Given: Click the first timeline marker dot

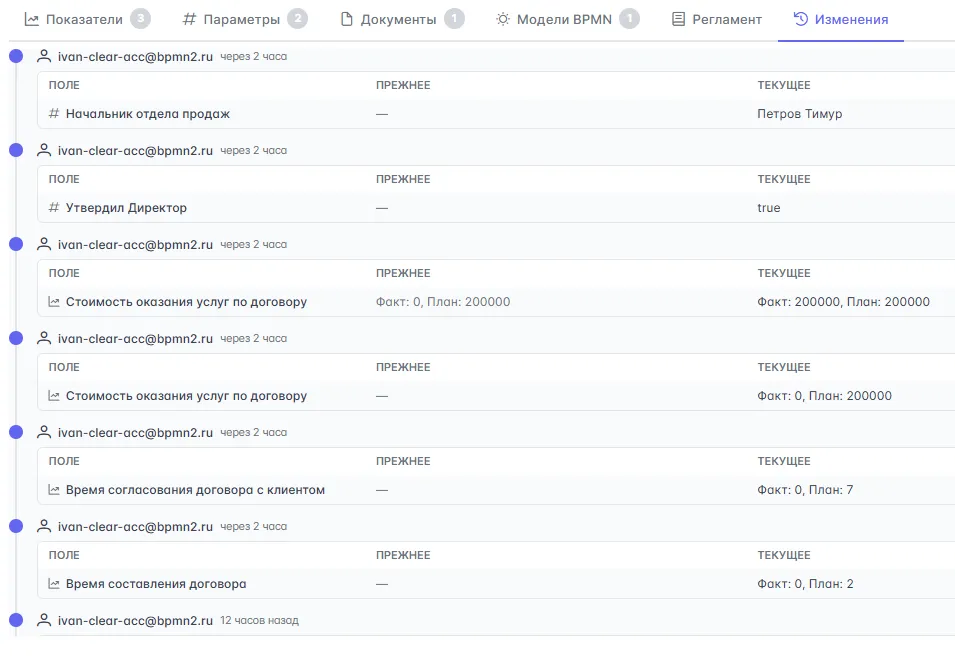Looking at the screenshot, I should tap(16, 56).
